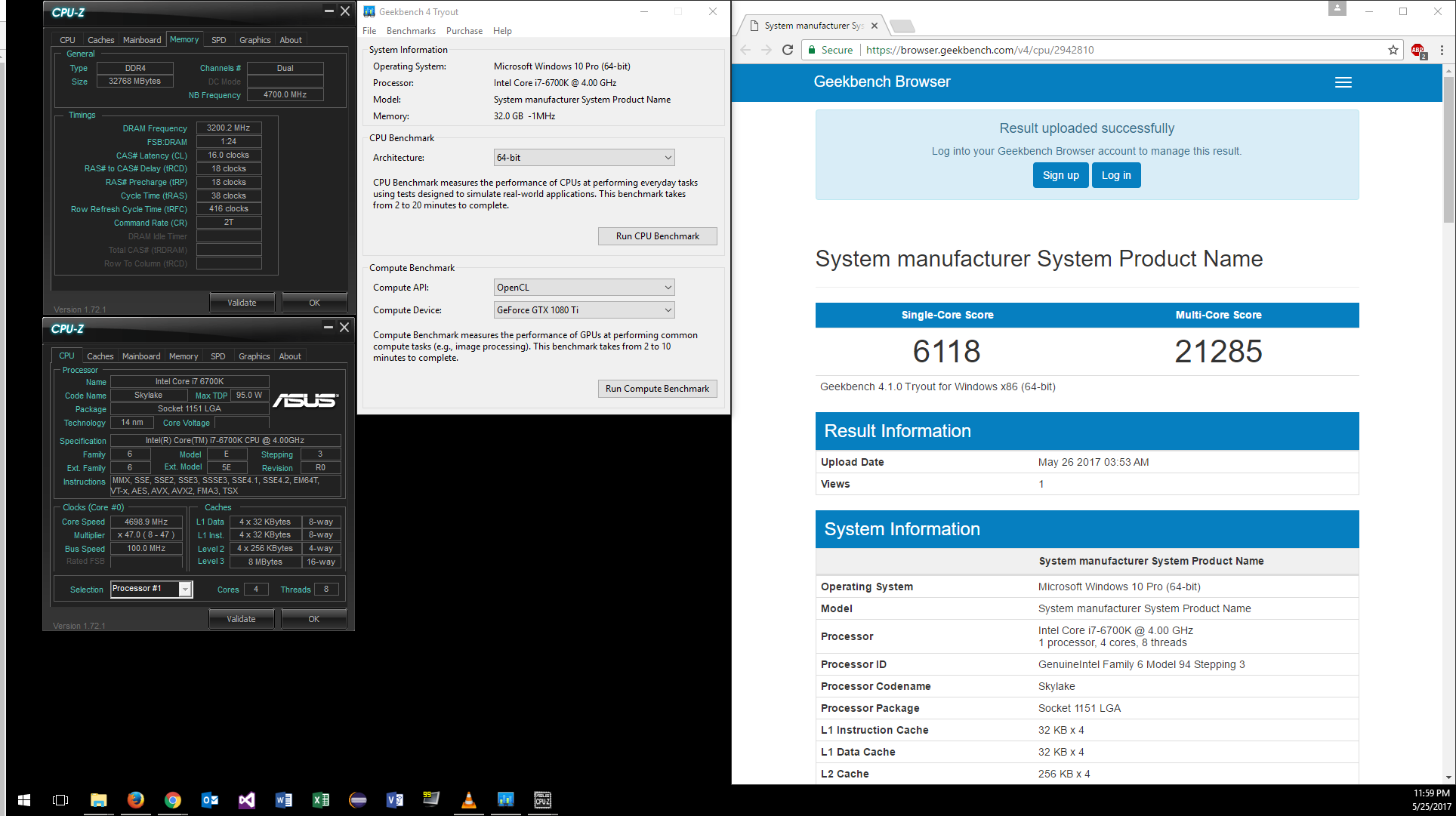Close the System manufacturer browser tab

(x=875, y=26)
